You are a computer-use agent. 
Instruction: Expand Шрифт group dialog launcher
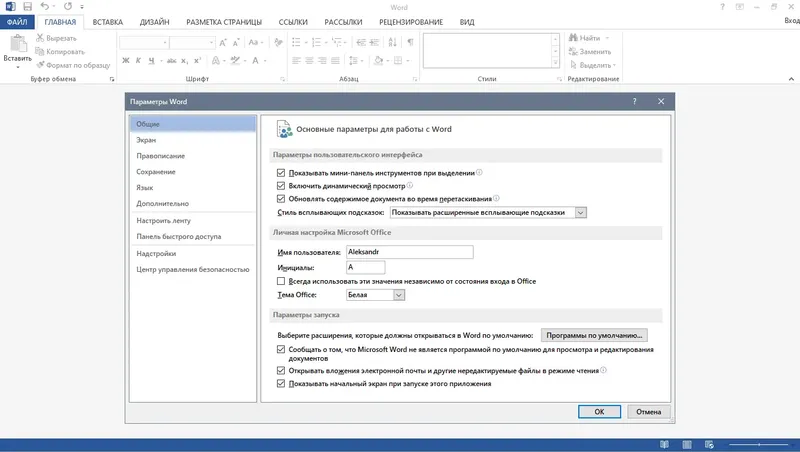(282, 79)
